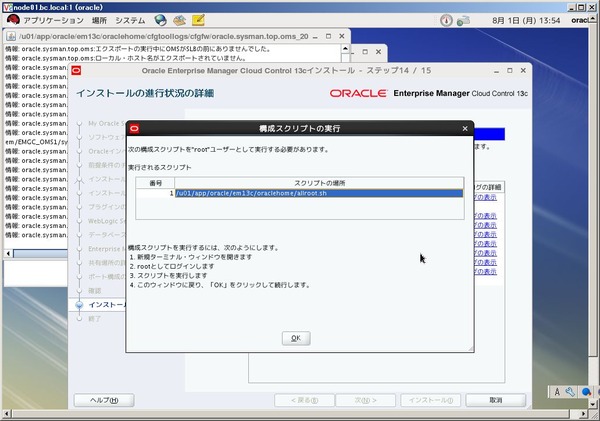Click OK in the configuration script dialog
Viewport: 600px width, 421px height.
(296, 338)
